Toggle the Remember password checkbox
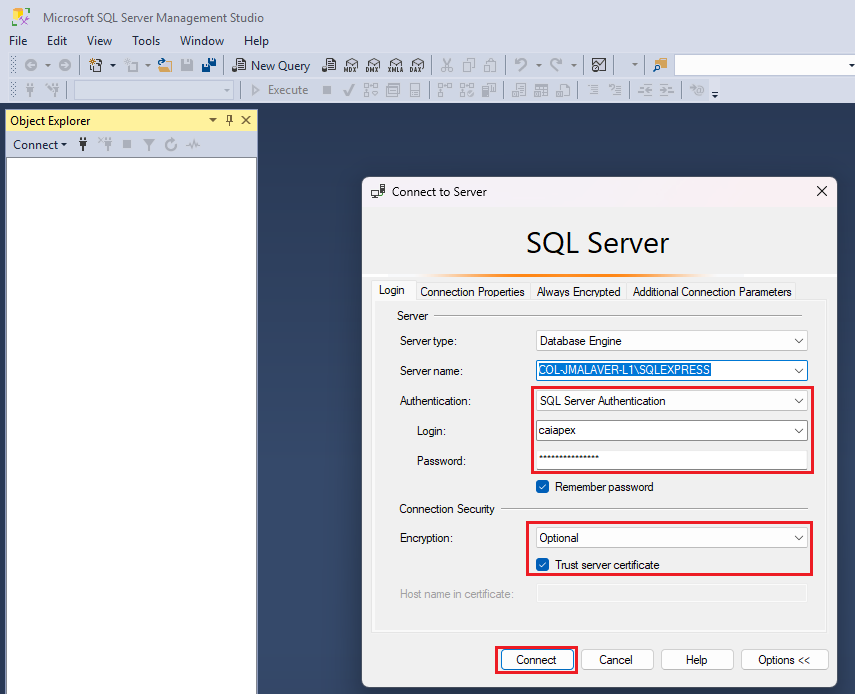This screenshot has width=855, height=694. pos(543,487)
